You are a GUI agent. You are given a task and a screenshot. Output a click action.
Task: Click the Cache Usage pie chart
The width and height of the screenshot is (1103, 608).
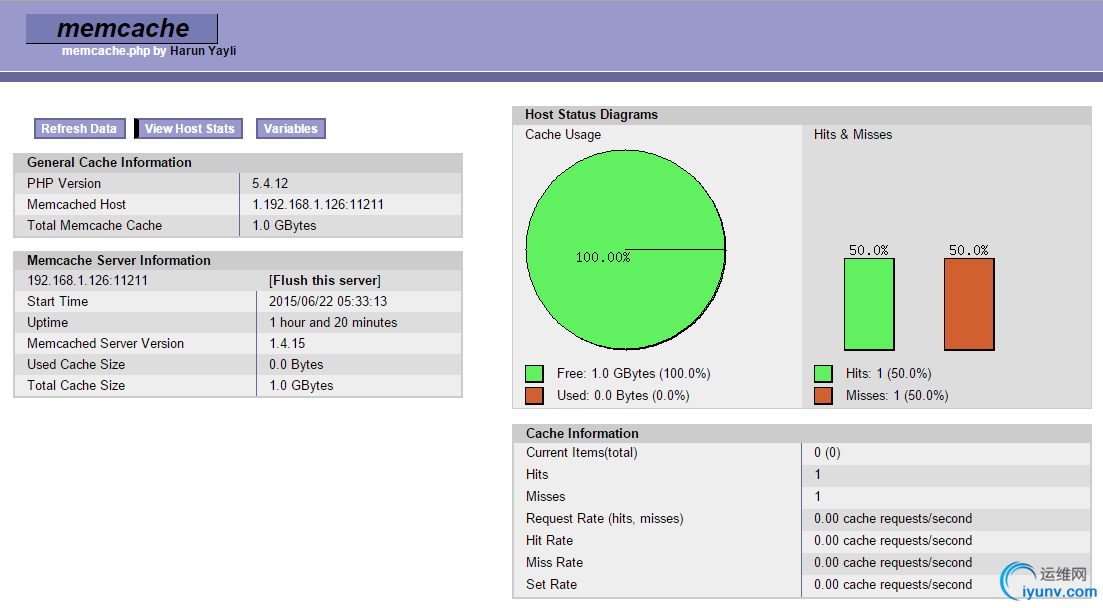click(626, 250)
